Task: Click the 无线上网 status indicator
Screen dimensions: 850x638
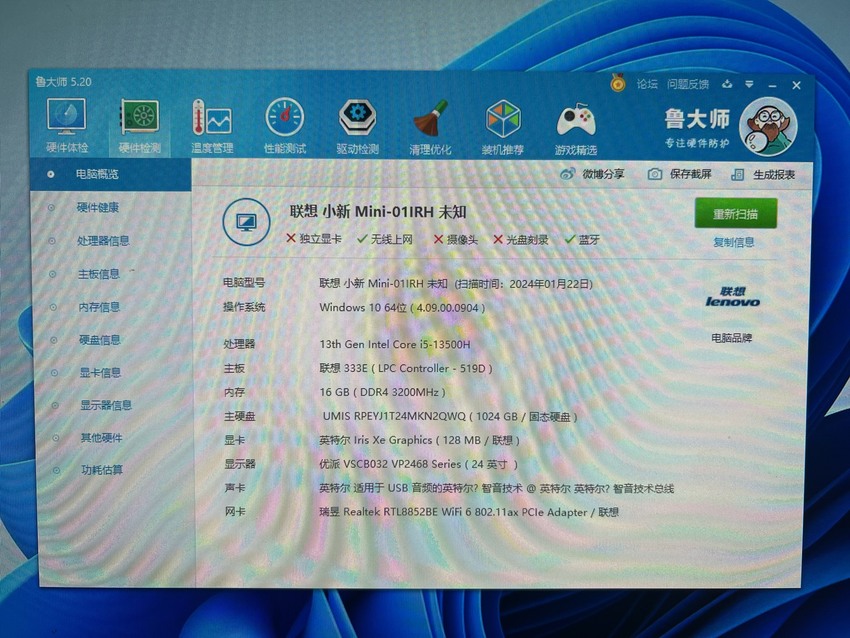Action: 385,239
